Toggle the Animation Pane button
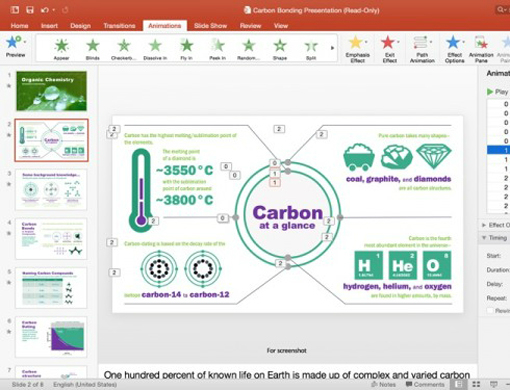The image size is (510, 390). [x=481, y=49]
